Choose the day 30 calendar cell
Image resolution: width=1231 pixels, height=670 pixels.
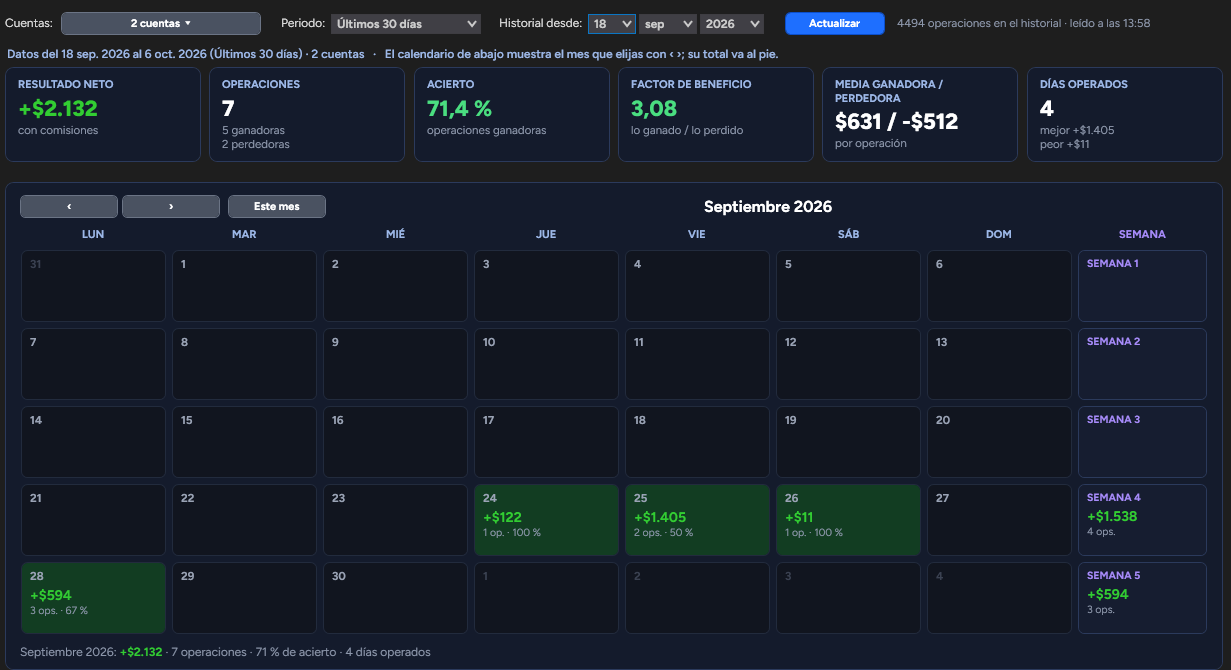[x=396, y=598]
